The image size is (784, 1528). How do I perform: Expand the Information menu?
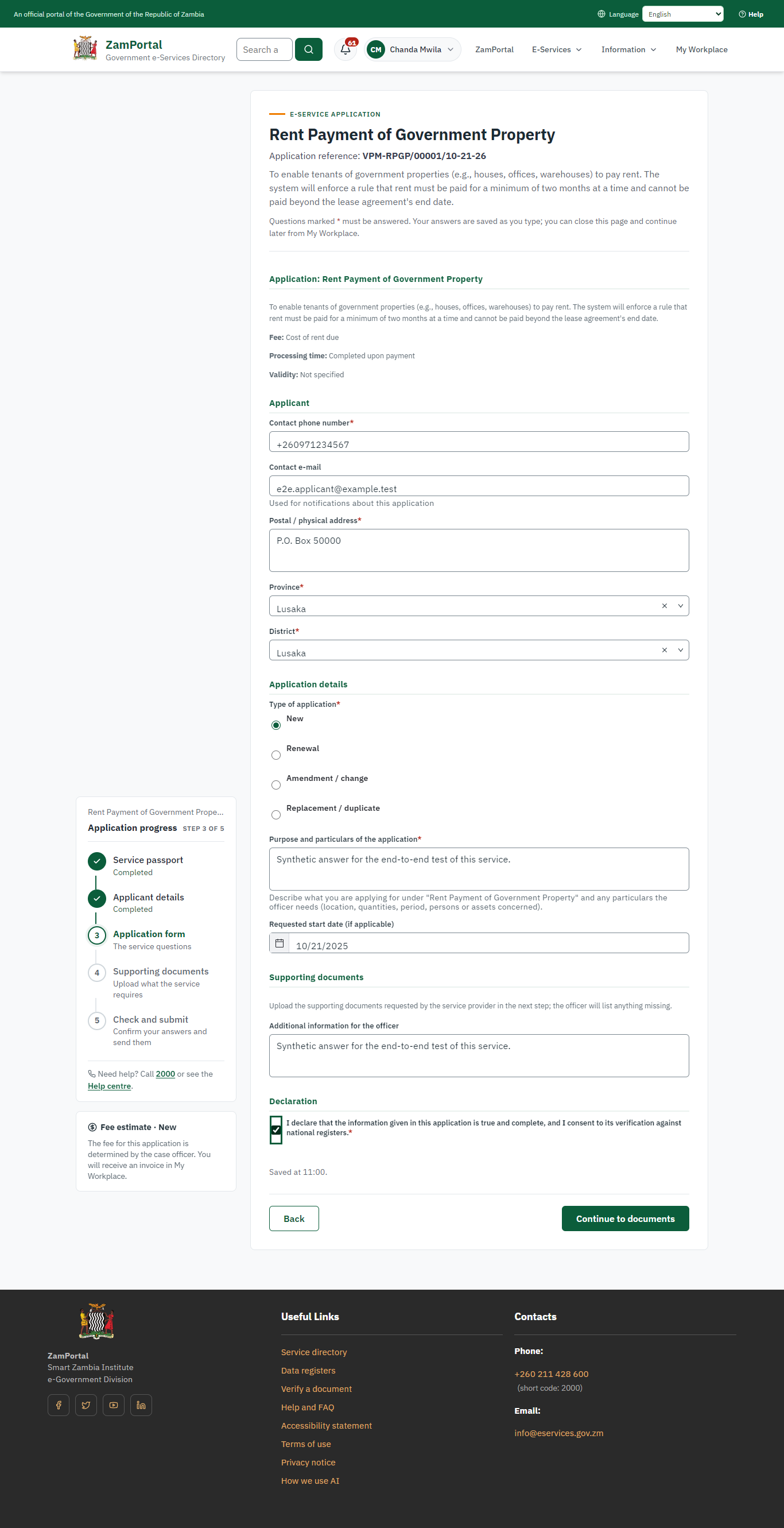[x=628, y=49]
